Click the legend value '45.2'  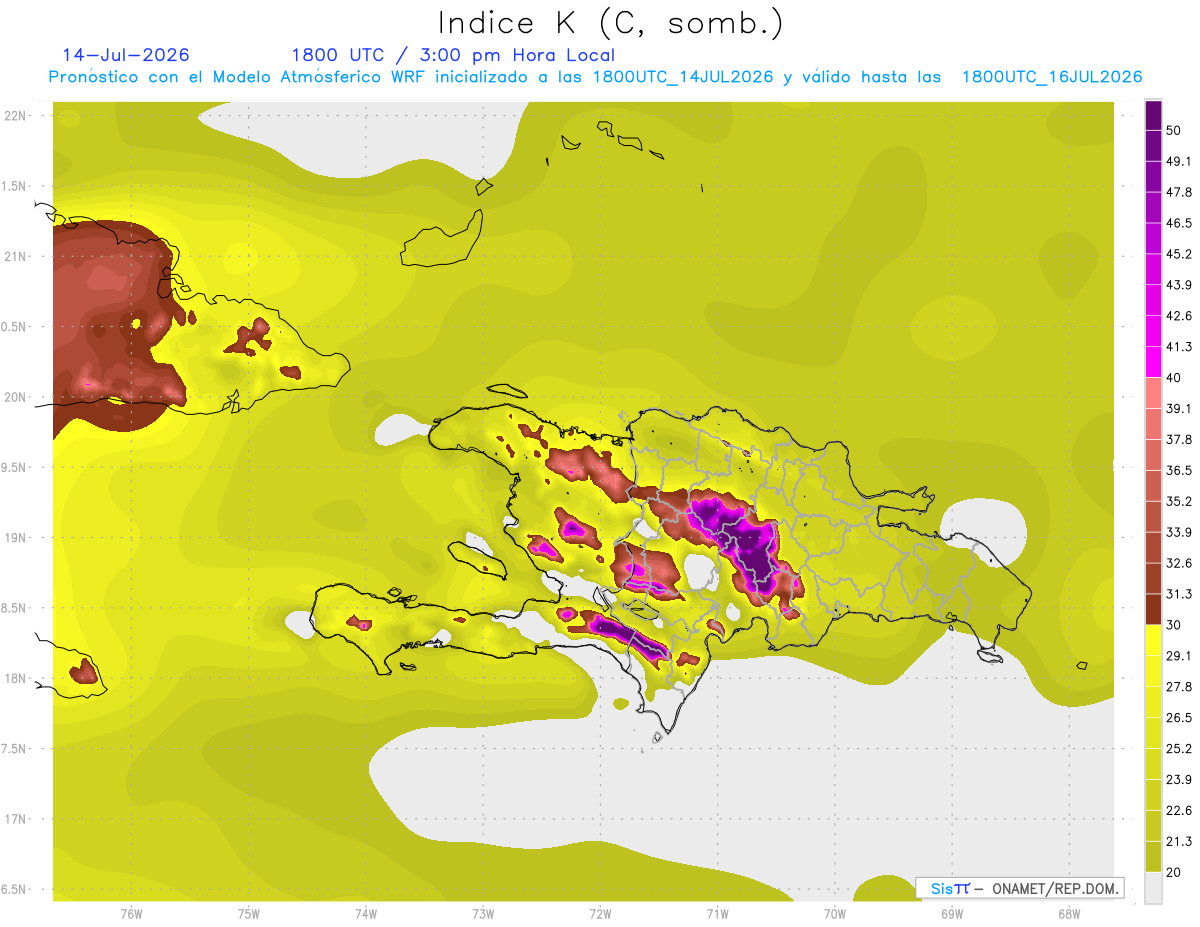tap(1180, 254)
